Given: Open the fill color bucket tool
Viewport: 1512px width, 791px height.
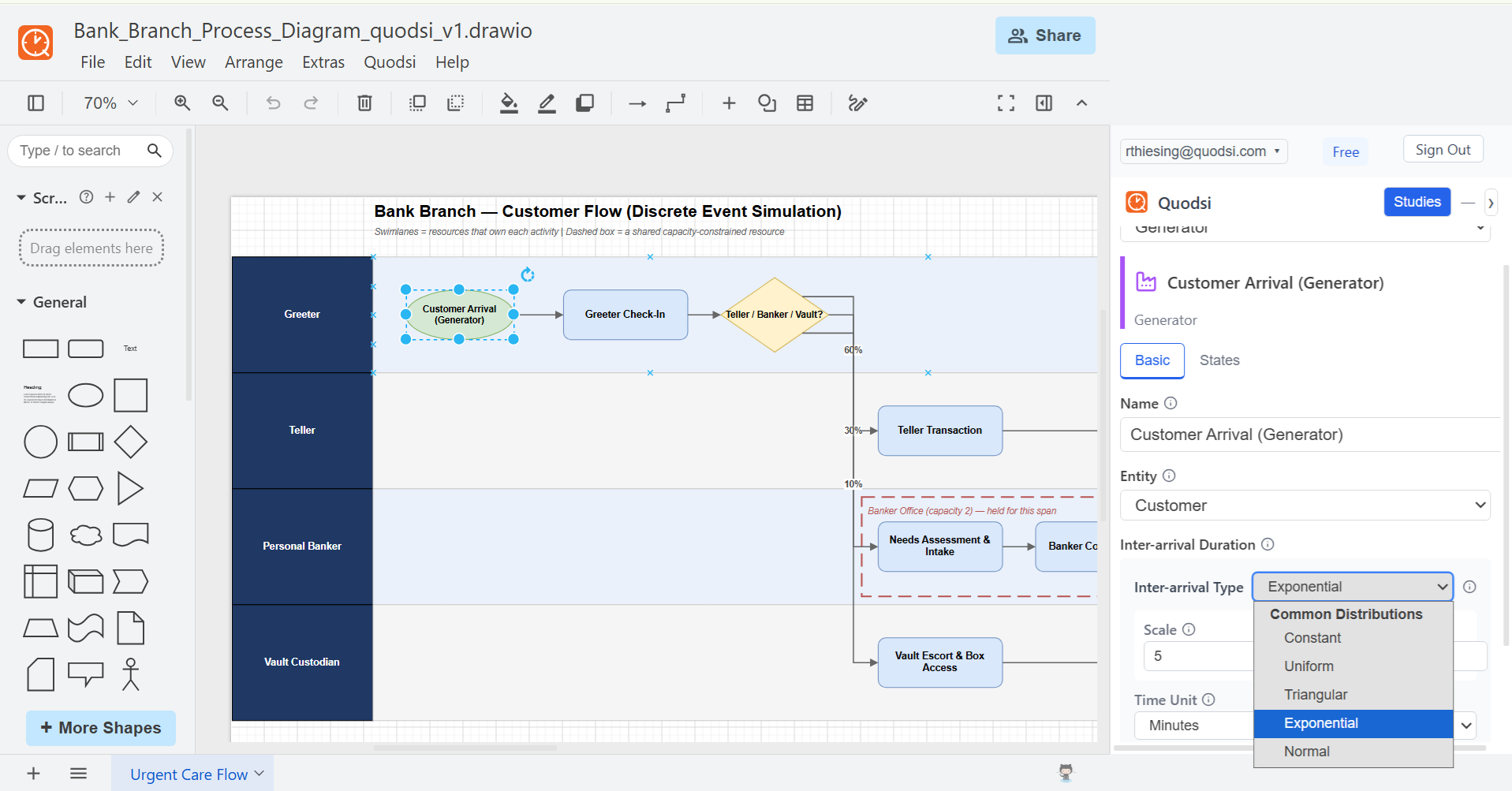Looking at the screenshot, I should (x=509, y=103).
